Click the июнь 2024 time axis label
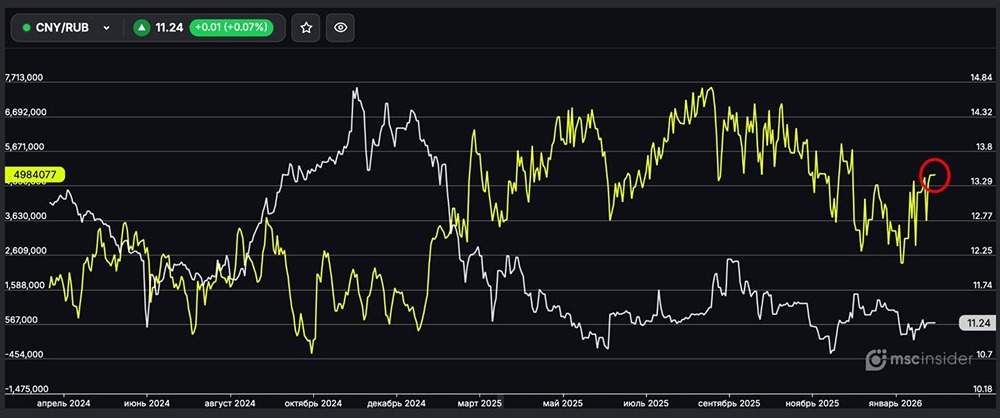The image size is (1000, 418). [x=148, y=404]
